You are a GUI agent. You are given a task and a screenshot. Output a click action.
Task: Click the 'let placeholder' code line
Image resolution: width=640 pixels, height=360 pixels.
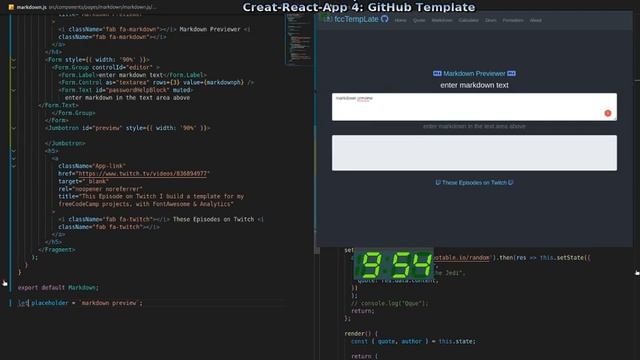80,303
